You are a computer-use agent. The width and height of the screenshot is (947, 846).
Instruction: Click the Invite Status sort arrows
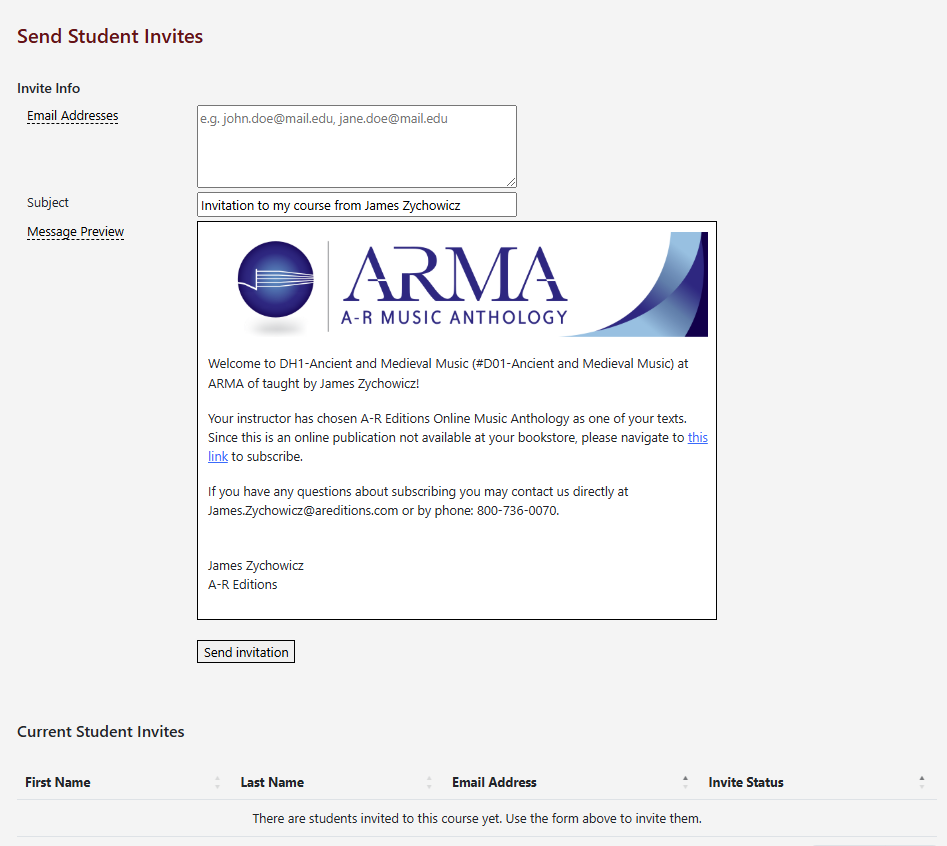click(922, 783)
